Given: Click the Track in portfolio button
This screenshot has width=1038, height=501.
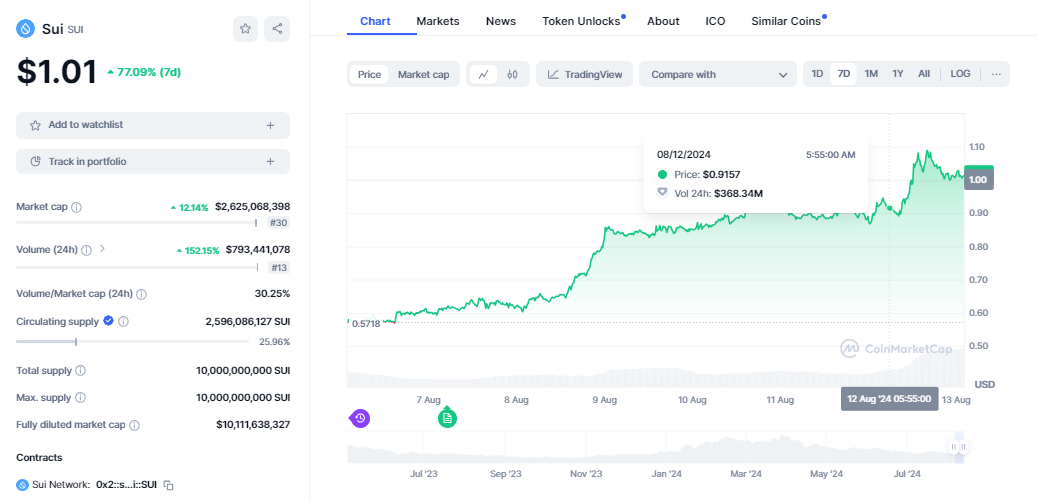Looking at the screenshot, I should 153,161.
